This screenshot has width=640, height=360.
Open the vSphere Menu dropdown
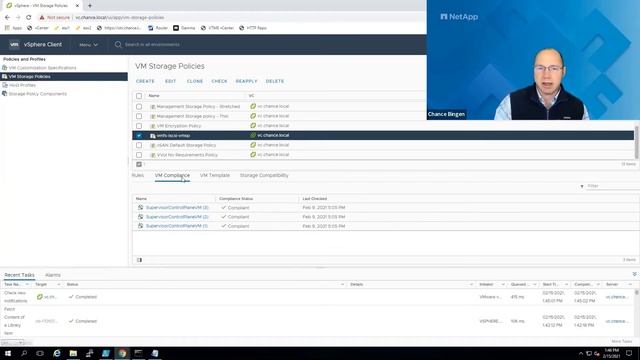[x=89, y=45]
